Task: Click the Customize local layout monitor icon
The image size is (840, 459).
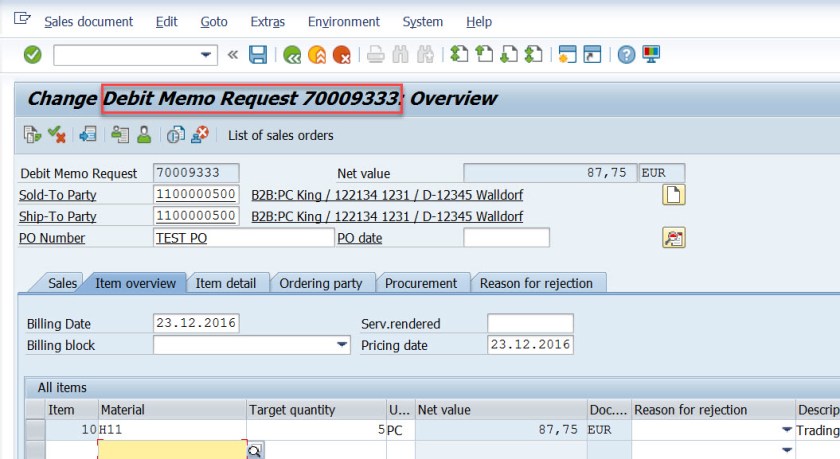Action: (651, 54)
